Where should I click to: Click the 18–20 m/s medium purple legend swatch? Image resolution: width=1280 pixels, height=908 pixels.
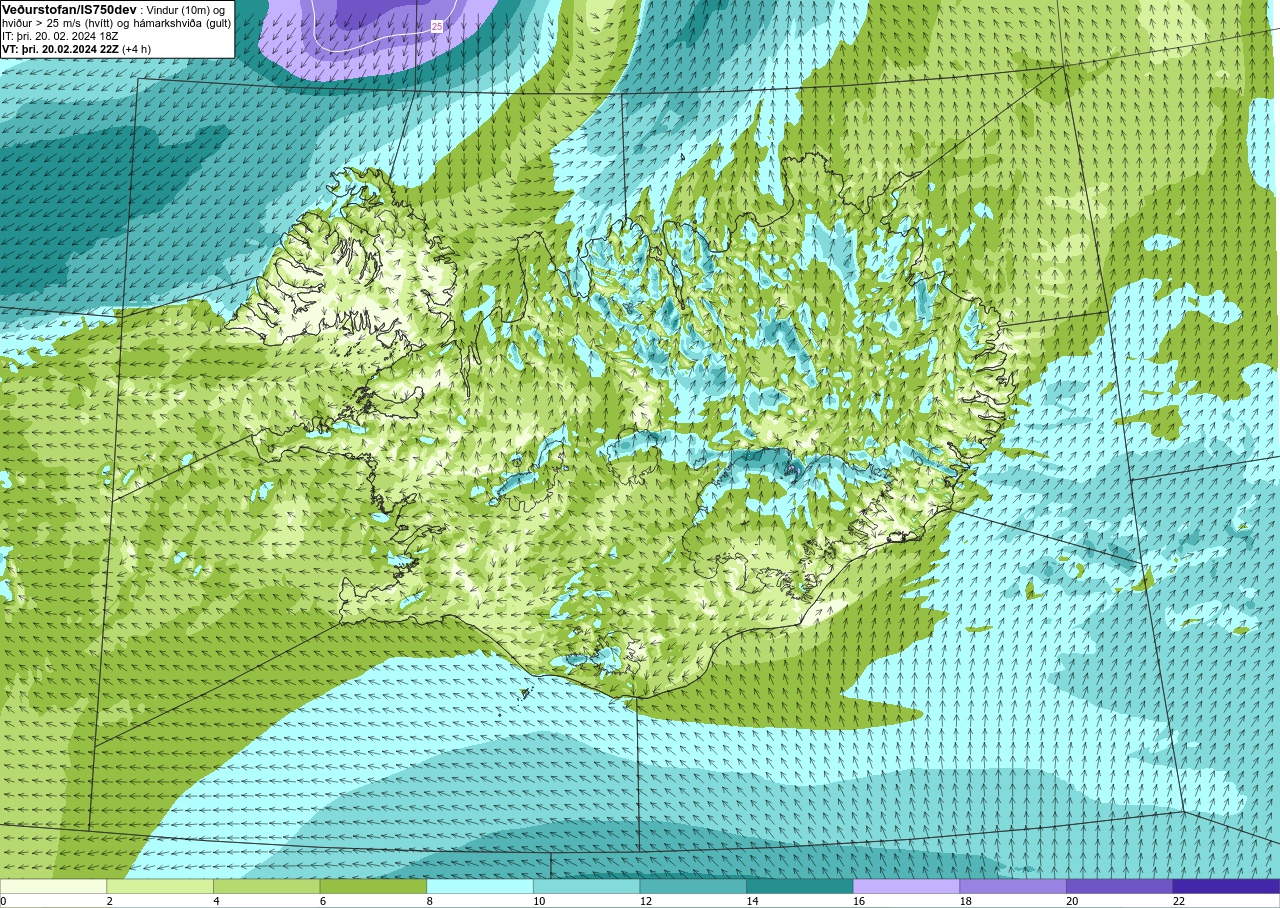(1013, 886)
